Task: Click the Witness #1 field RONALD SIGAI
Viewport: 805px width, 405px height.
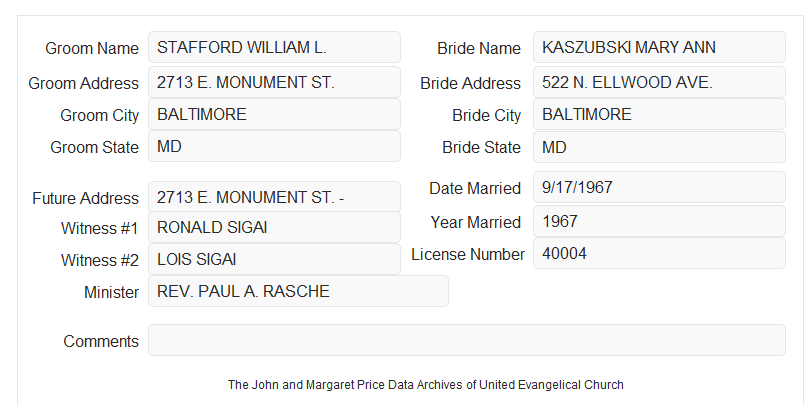Action: tap(274, 227)
